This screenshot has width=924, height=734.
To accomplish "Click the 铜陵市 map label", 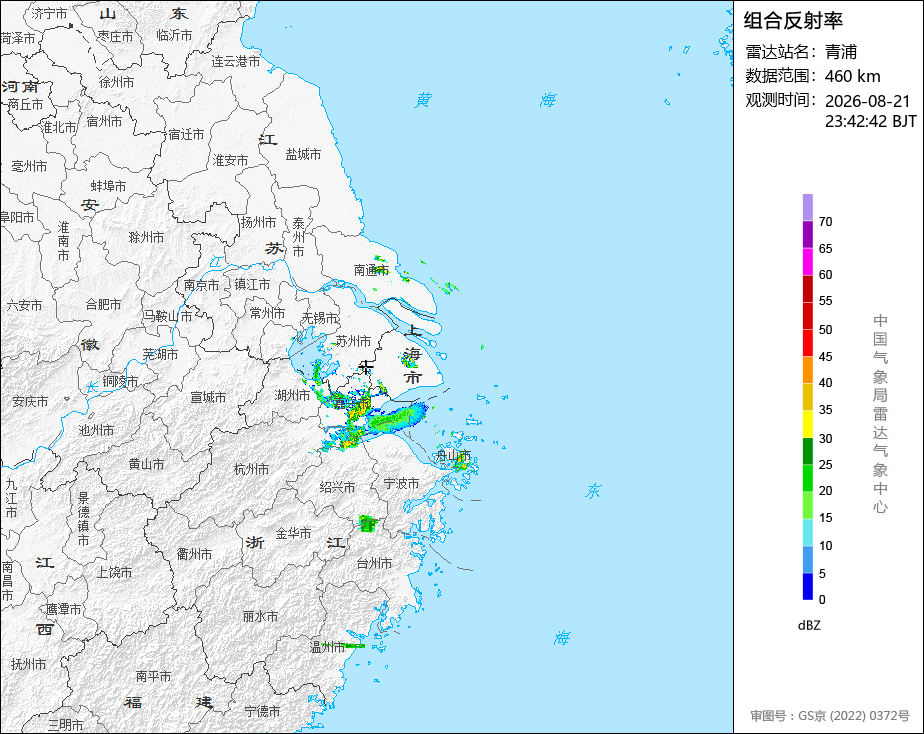I will click(120, 381).
